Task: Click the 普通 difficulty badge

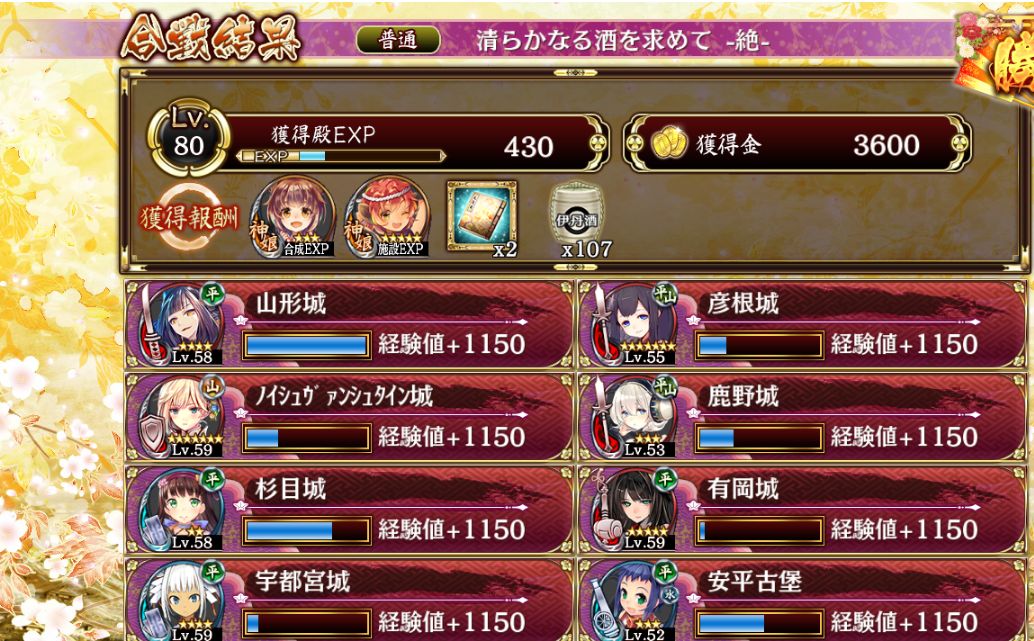Action: point(398,40)
